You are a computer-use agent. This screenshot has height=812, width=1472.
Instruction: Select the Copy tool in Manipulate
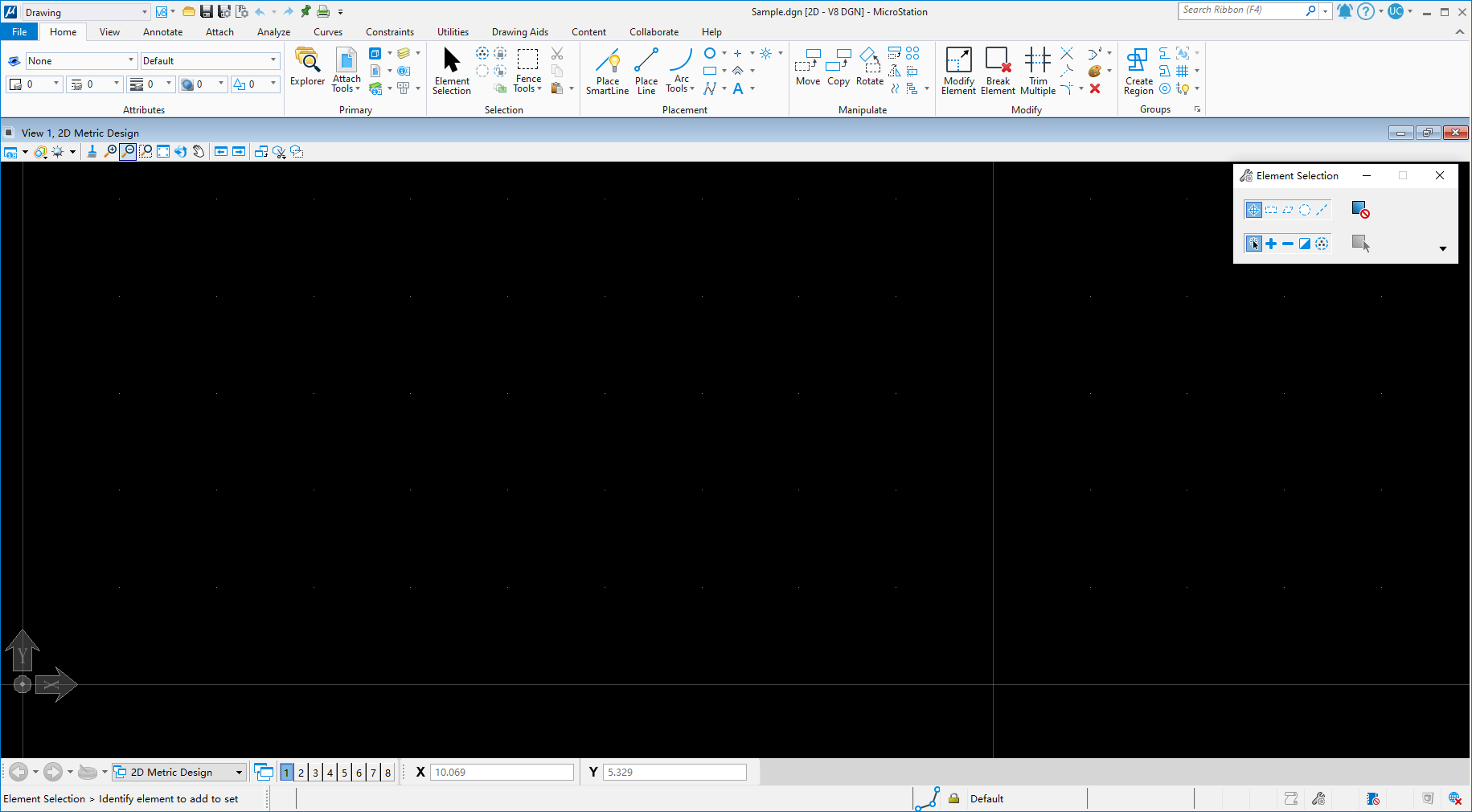(839, 67)
